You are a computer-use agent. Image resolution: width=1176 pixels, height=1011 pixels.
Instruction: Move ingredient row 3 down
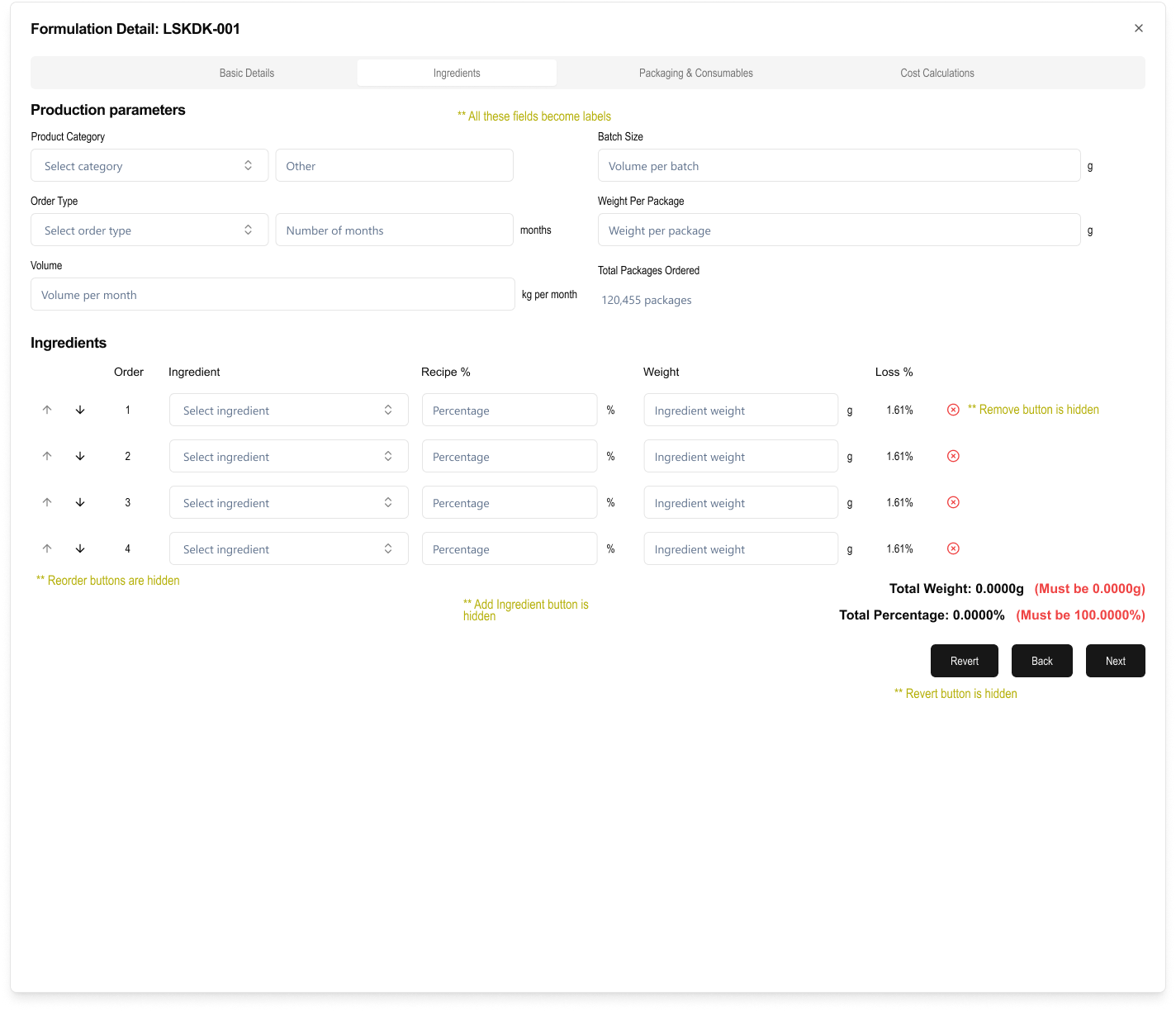[80, 502]
